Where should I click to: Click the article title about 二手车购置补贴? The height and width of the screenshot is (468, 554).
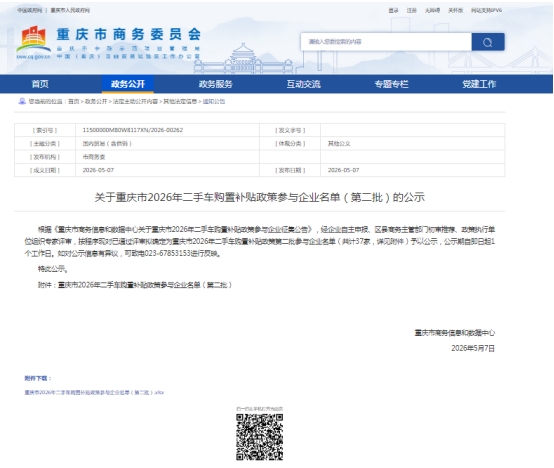click(260, 197)
